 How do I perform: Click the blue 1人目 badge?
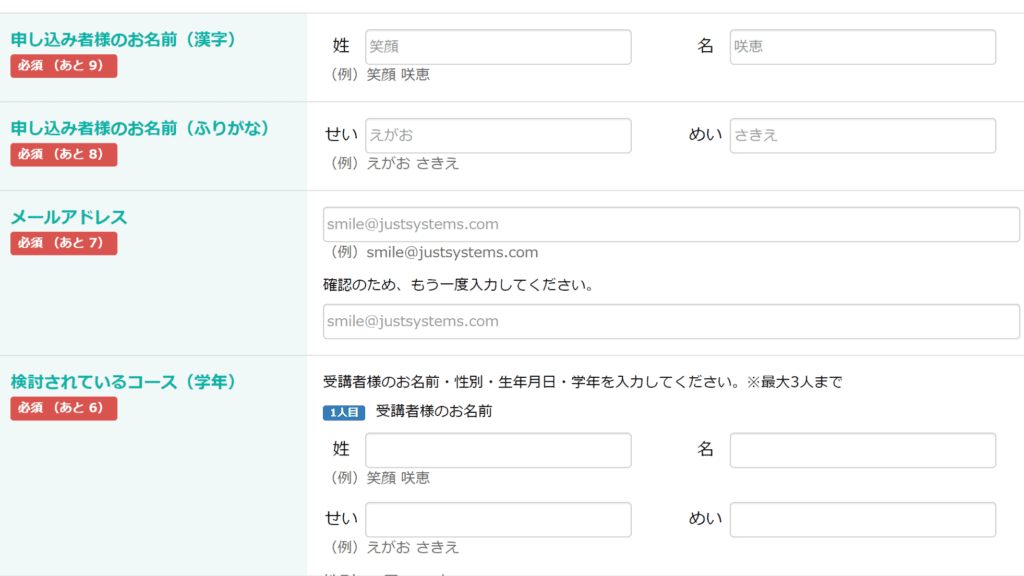point(344,412)
